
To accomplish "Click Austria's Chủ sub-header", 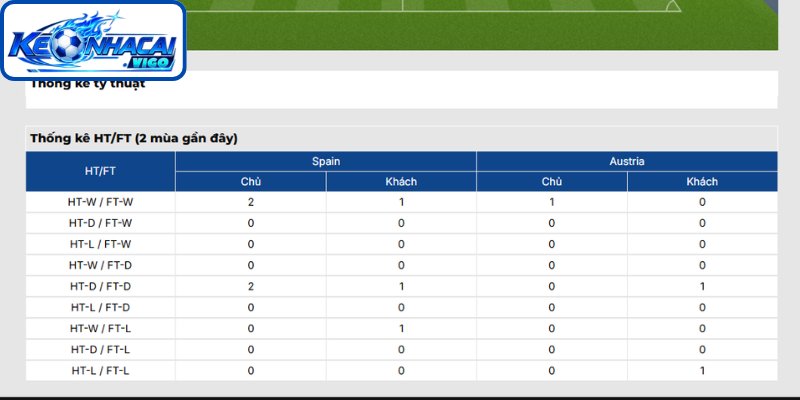I will pyautogui.click(x=552, y=182).
